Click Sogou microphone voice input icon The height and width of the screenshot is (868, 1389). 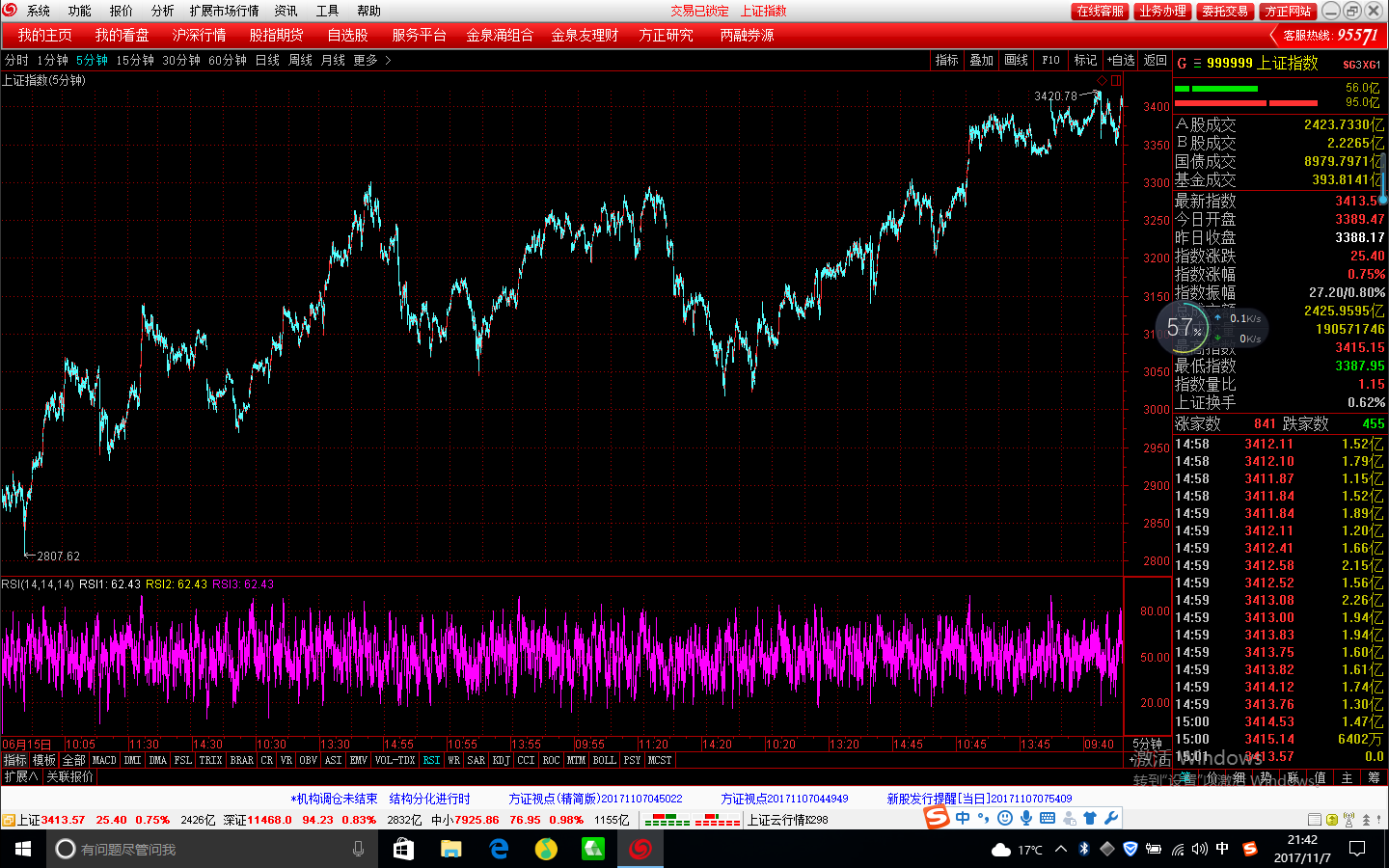pyautogui.click(x=1025, y=818)
